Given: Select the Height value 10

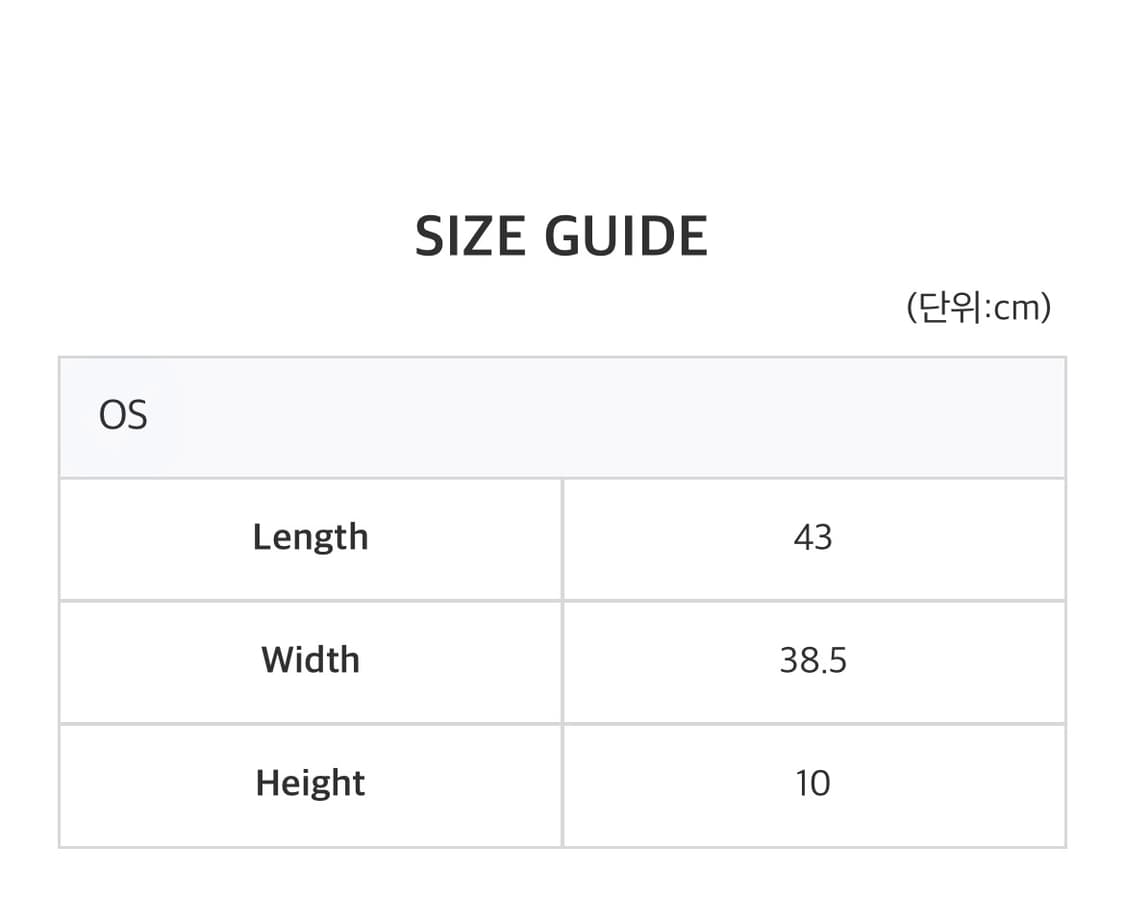Looking at the screenshot, I should pyautogui.click(x=812, y=783).
